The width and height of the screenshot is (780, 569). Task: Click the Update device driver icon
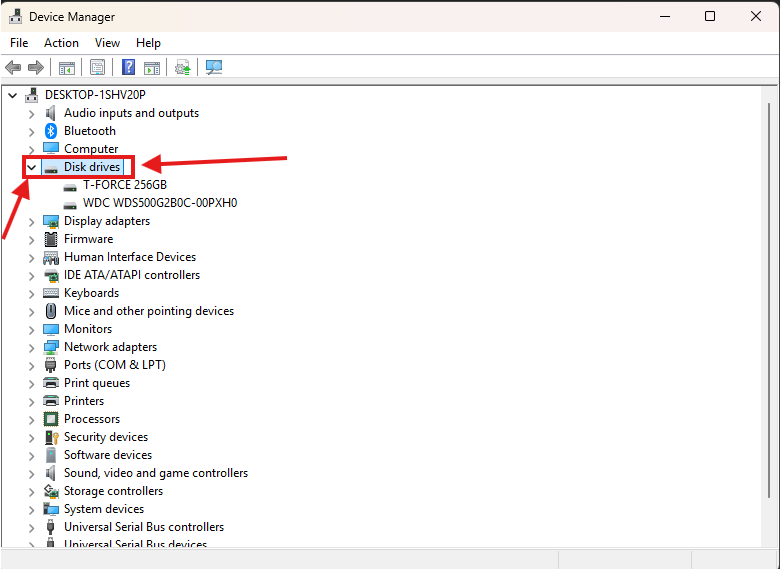(x=182, y=68)
